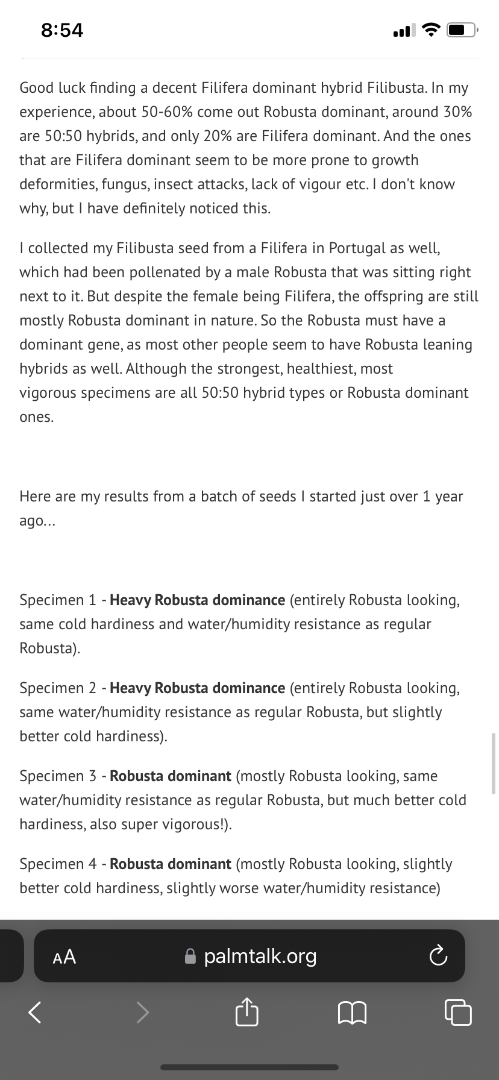499x1080 pixels.
Task: Show all open tabs icon
Action: click(x=458, y=1012)
